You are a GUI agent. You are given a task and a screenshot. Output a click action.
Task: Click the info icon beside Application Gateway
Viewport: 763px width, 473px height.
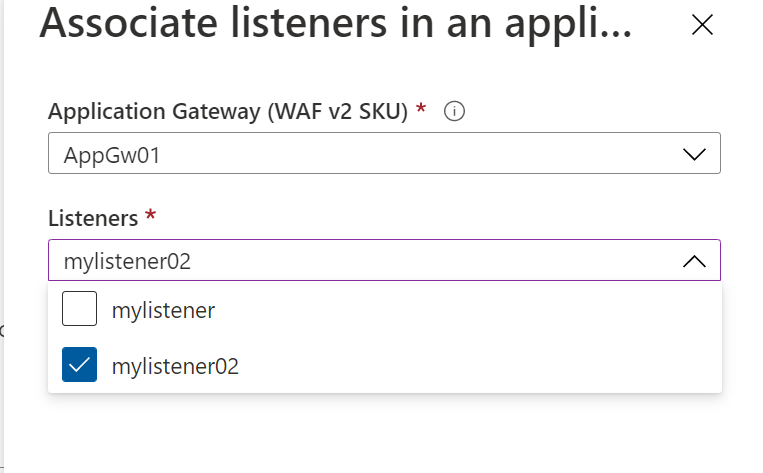[454, 112]
